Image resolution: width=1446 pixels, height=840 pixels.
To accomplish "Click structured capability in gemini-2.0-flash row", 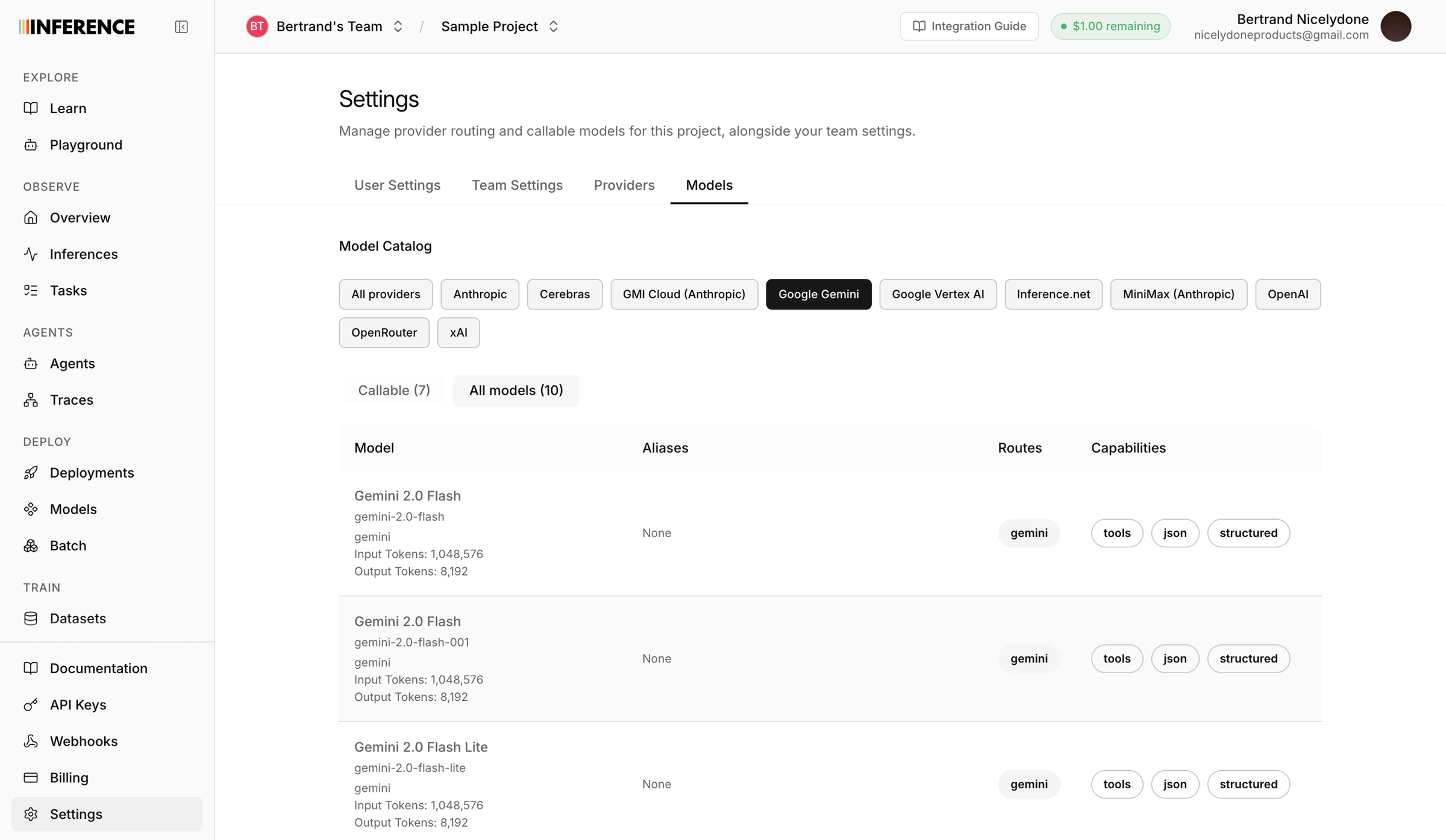I will 1248,533.
